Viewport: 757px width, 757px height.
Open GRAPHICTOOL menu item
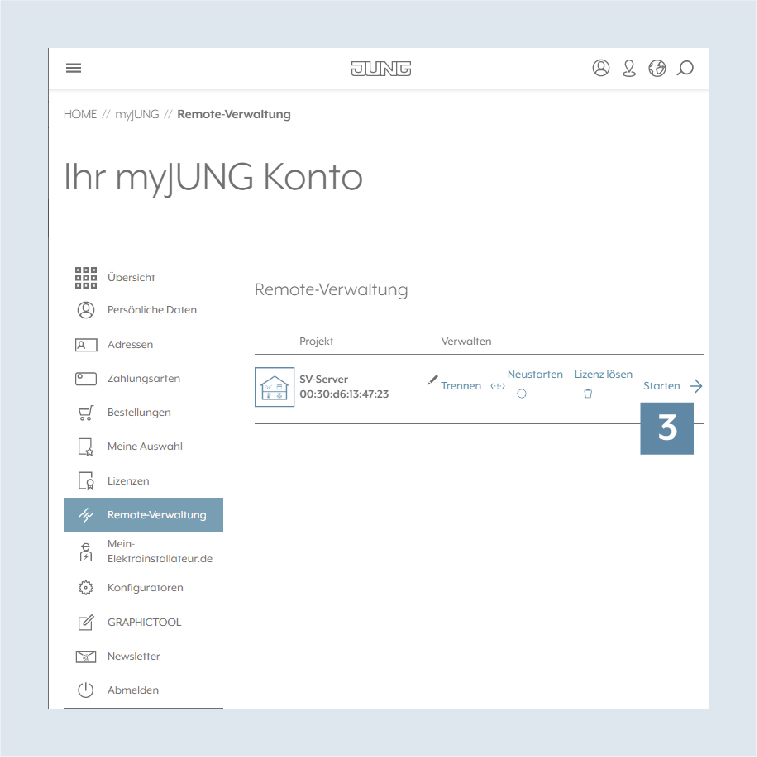click(144, 622)
